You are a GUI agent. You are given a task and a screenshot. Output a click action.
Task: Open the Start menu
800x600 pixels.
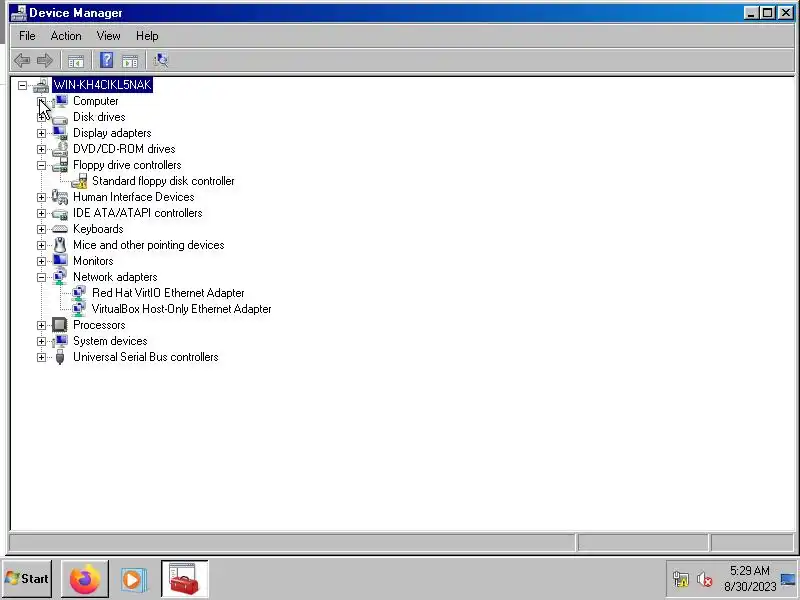[27, 579]
